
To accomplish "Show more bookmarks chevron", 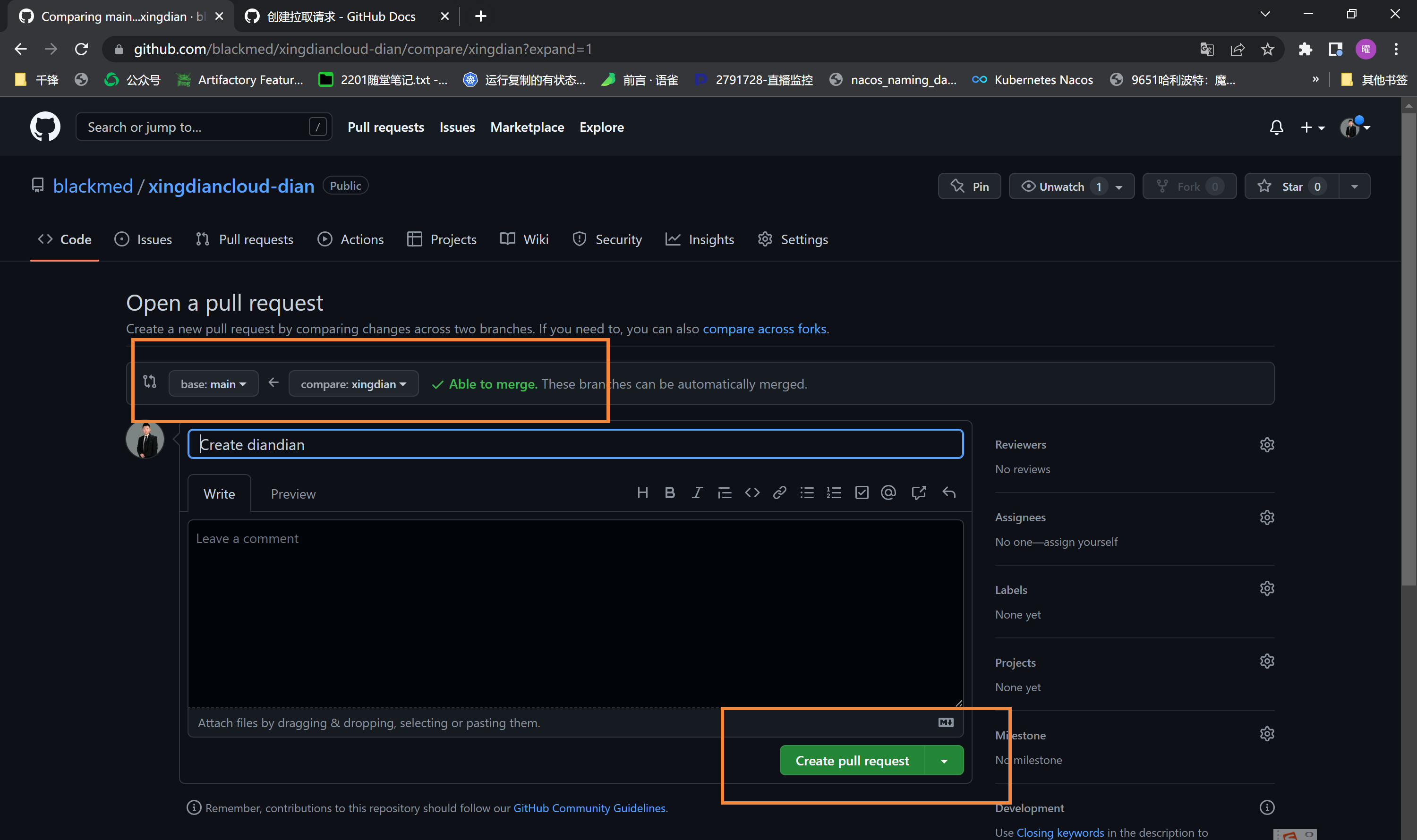I will (x=1315, y=79).
